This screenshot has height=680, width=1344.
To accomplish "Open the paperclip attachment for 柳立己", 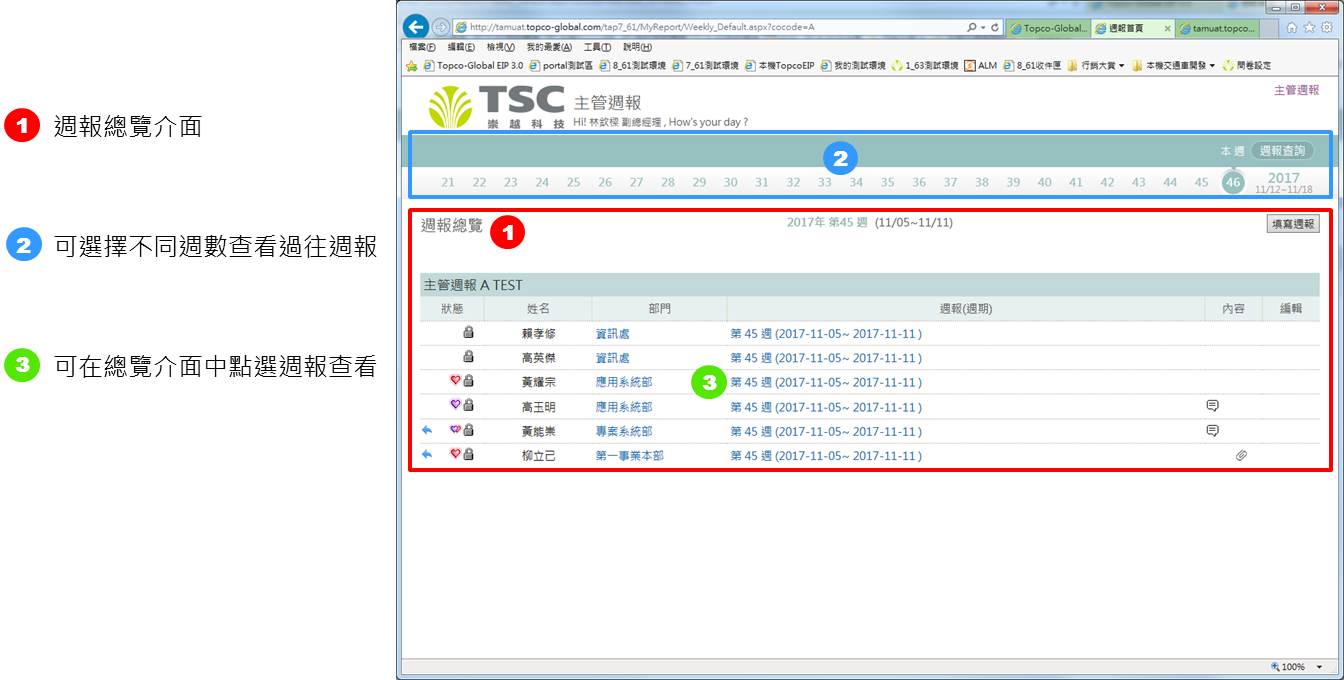I will click(x=1241, y=456).
